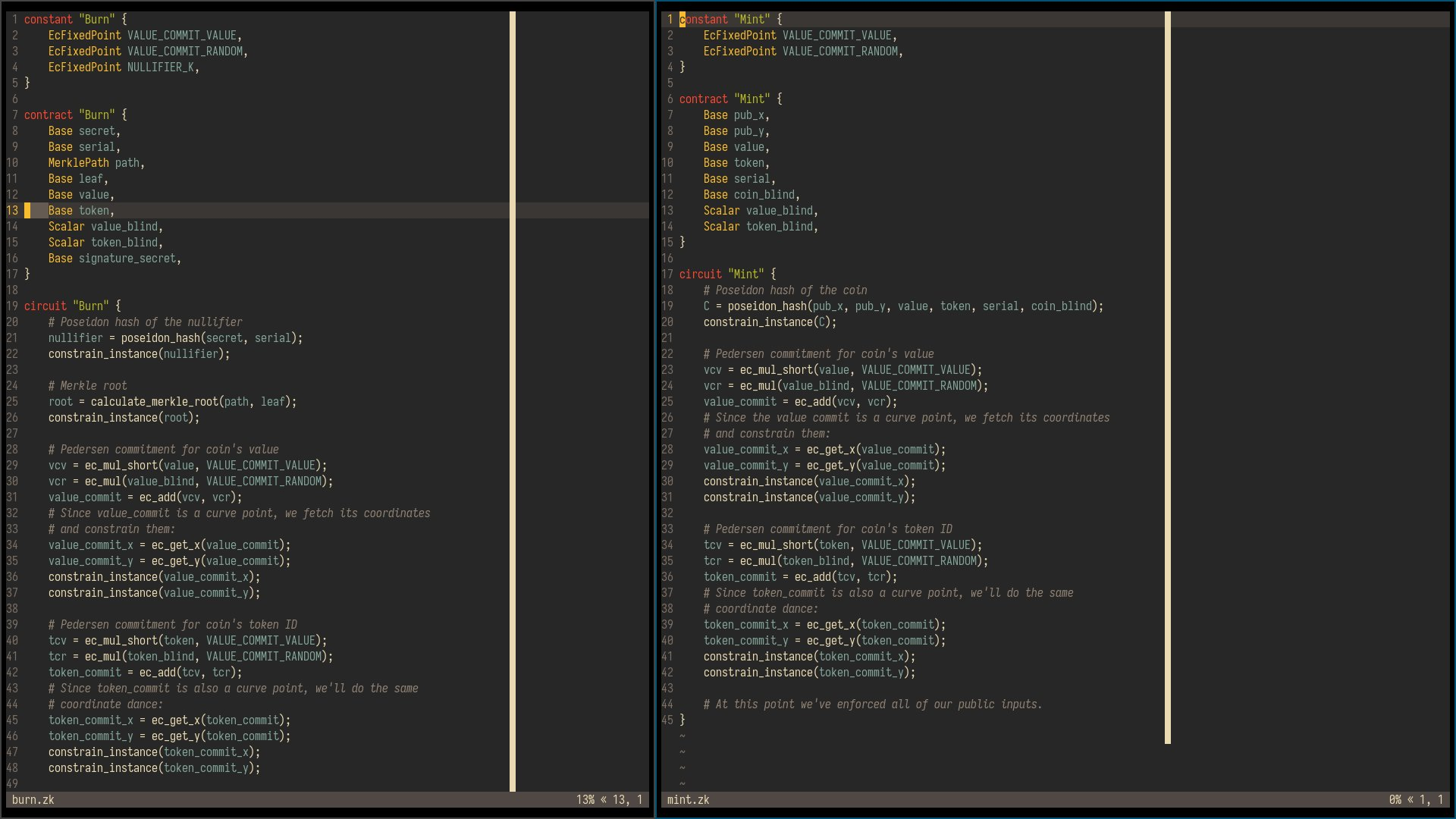Click 'constrain_instance(root);' line
This screenshot has height=819, width=1456.
(124, 418)
